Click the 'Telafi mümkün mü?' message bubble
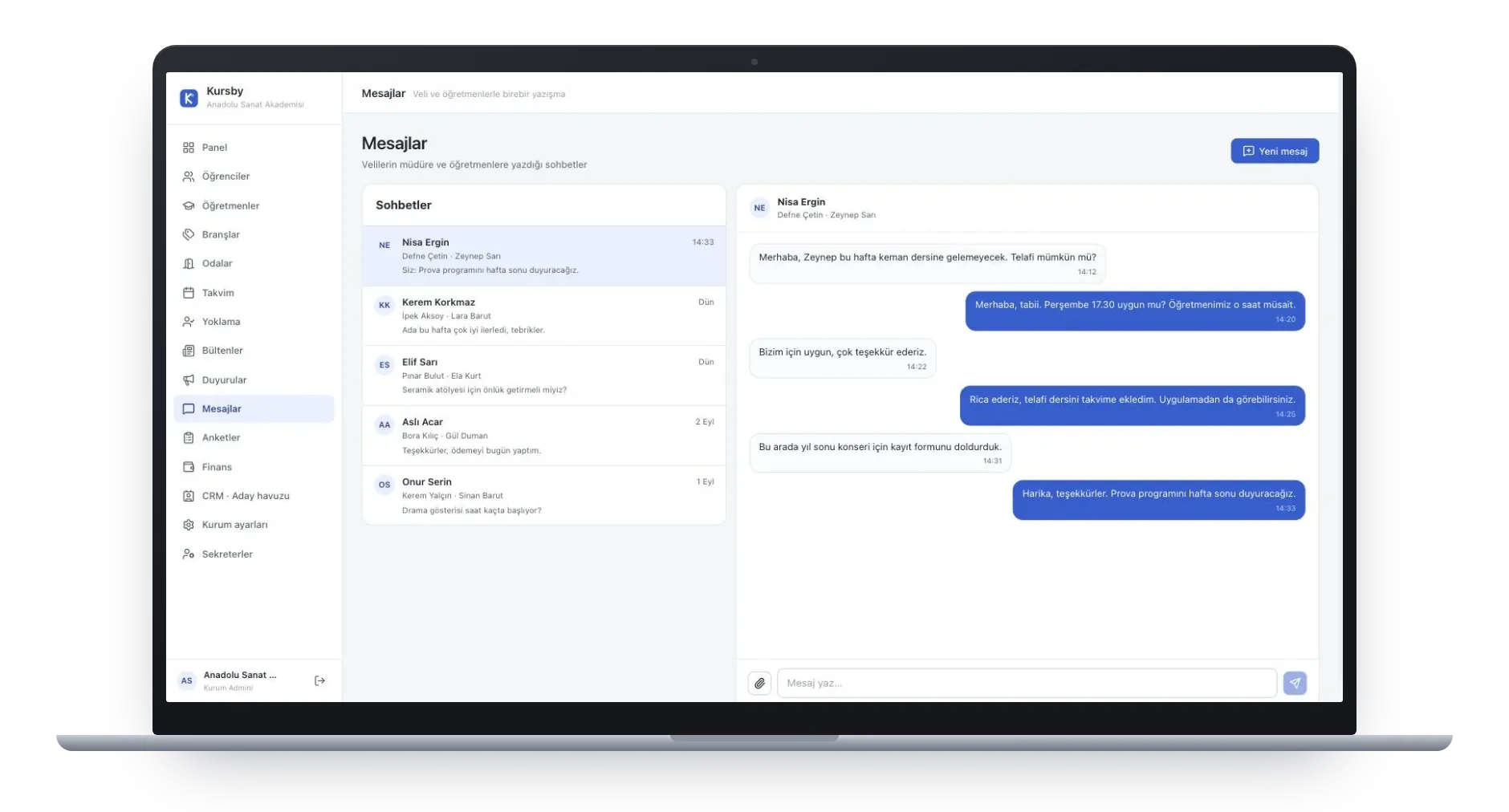 pos(927,264)
